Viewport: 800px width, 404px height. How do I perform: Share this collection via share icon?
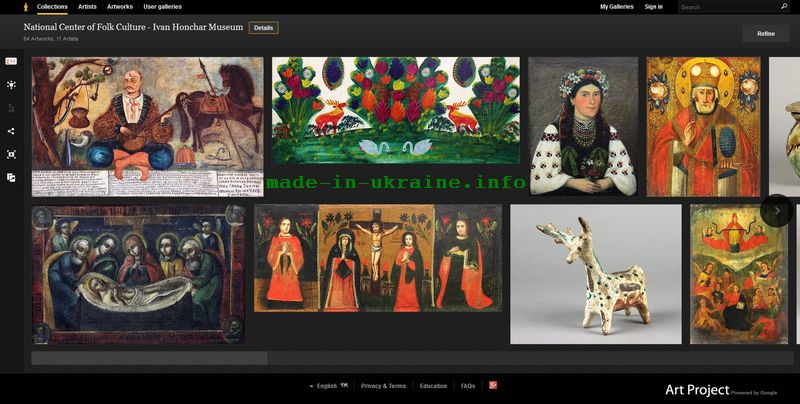pyautogui.click(x=11, y=131)
